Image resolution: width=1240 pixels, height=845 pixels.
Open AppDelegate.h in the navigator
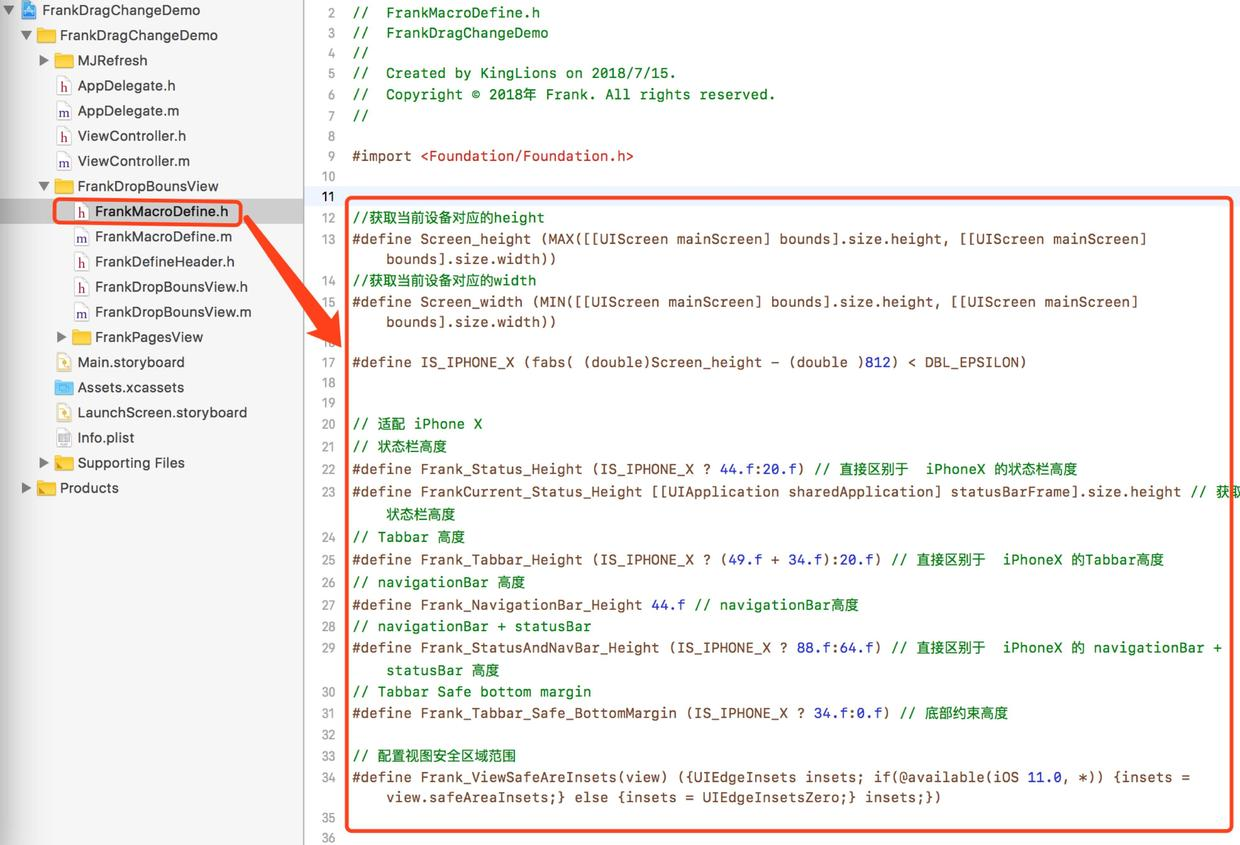tap(126, 86)
